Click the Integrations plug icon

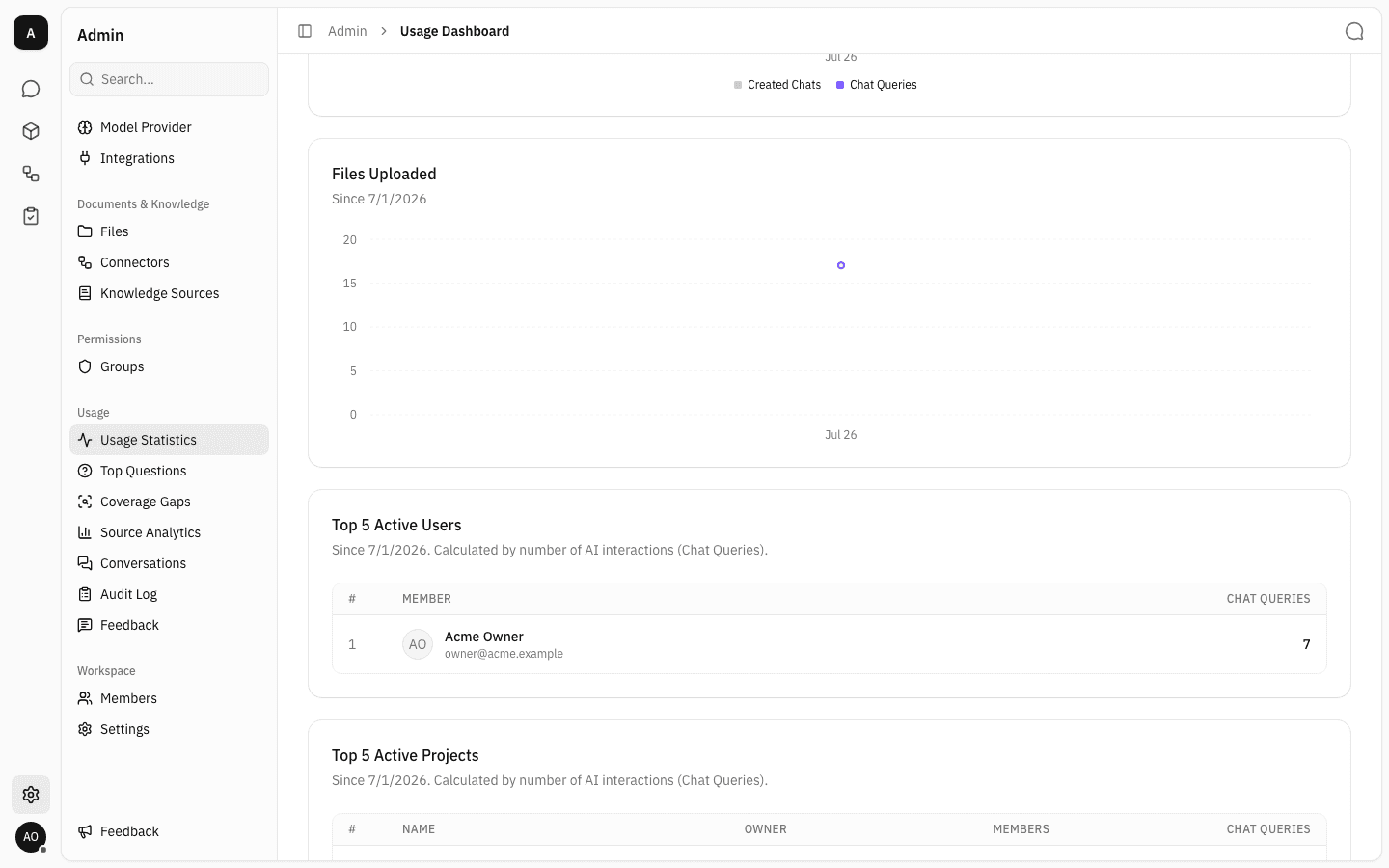tap(85, 158)
